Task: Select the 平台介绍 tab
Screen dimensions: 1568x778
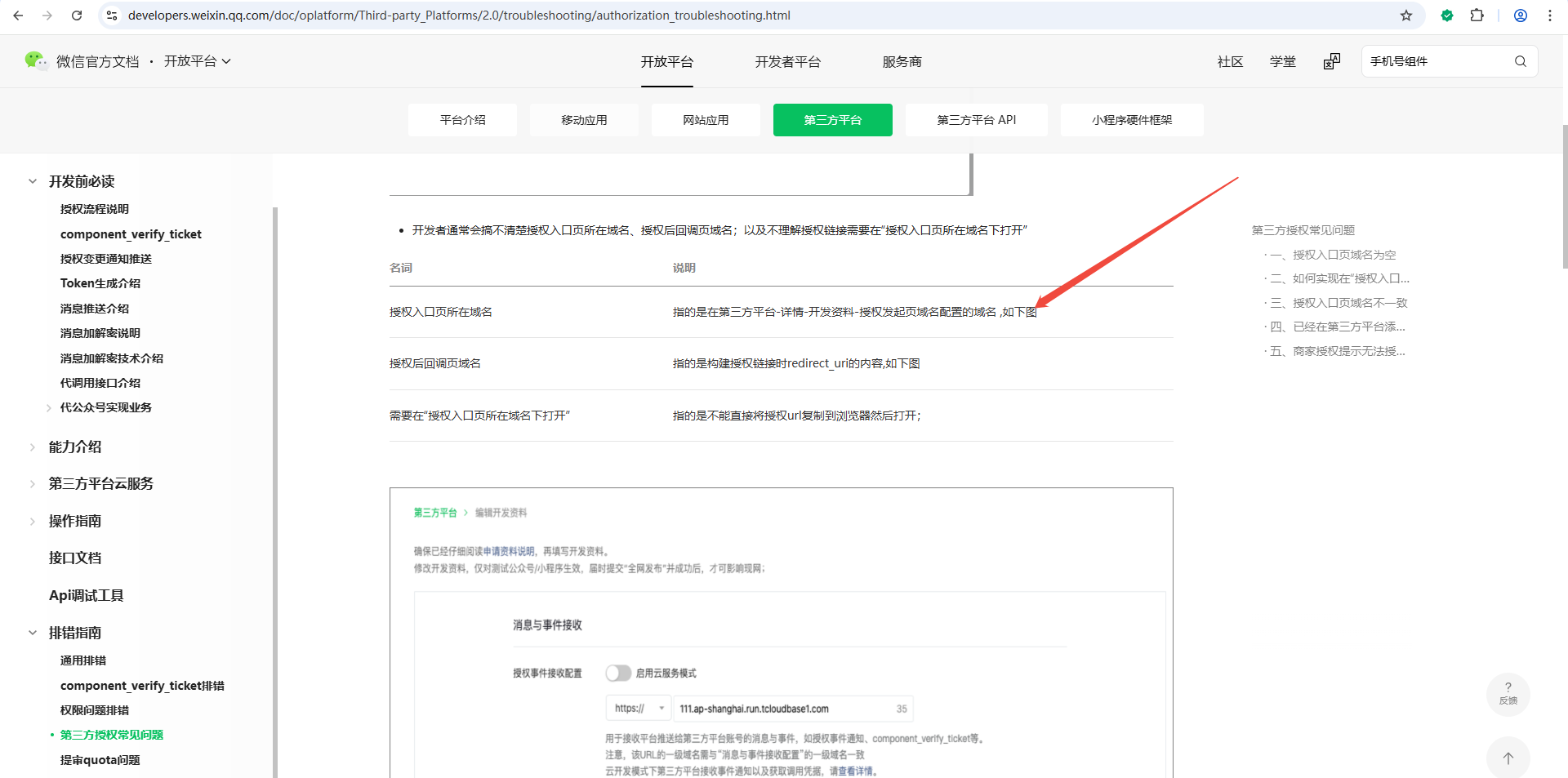Action: point(463,120)
